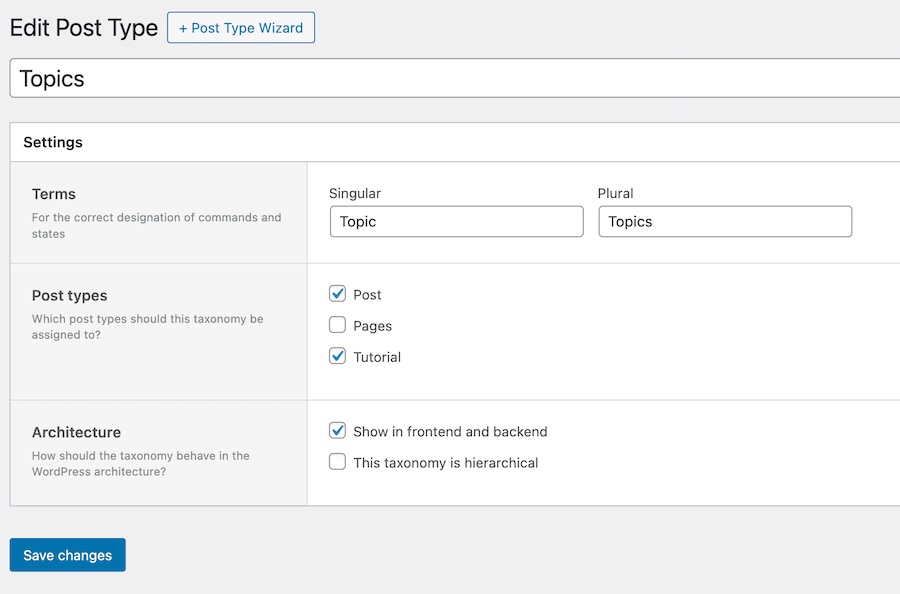Click the Singular label above its field
Image resolution: width=900 pixels, height=594 pixels.
coord(352,193)
